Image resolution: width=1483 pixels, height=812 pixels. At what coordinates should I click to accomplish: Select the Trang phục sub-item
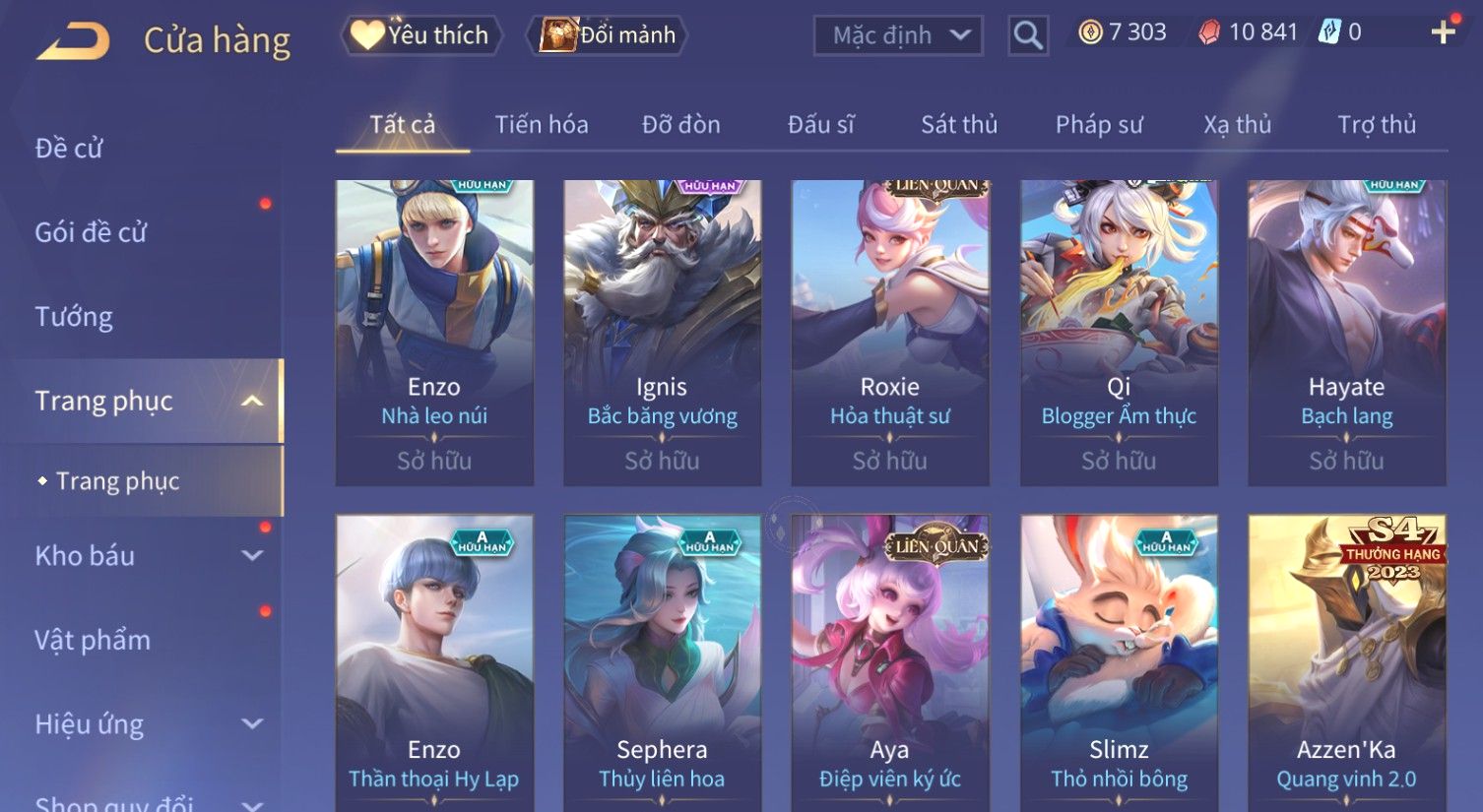[118, 481]
